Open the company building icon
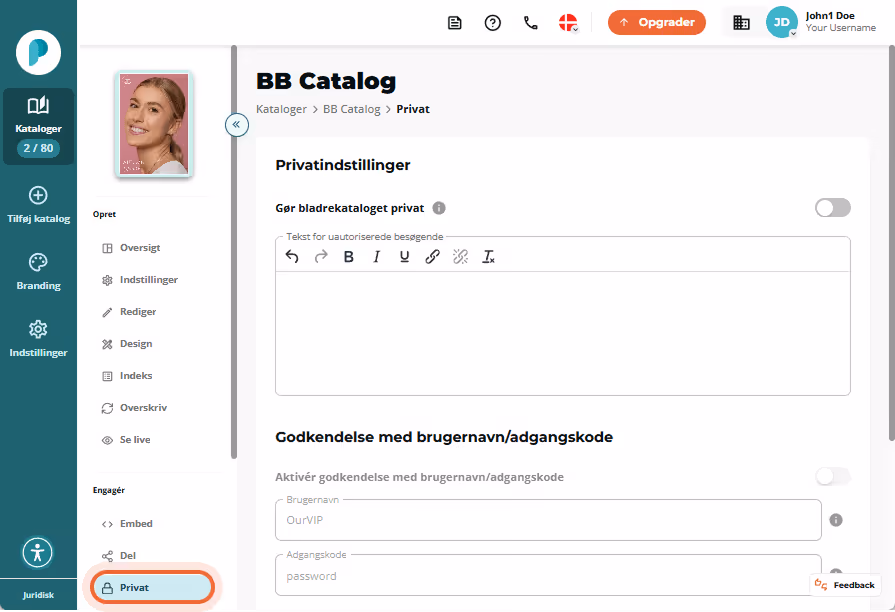 tap(741, 23)
